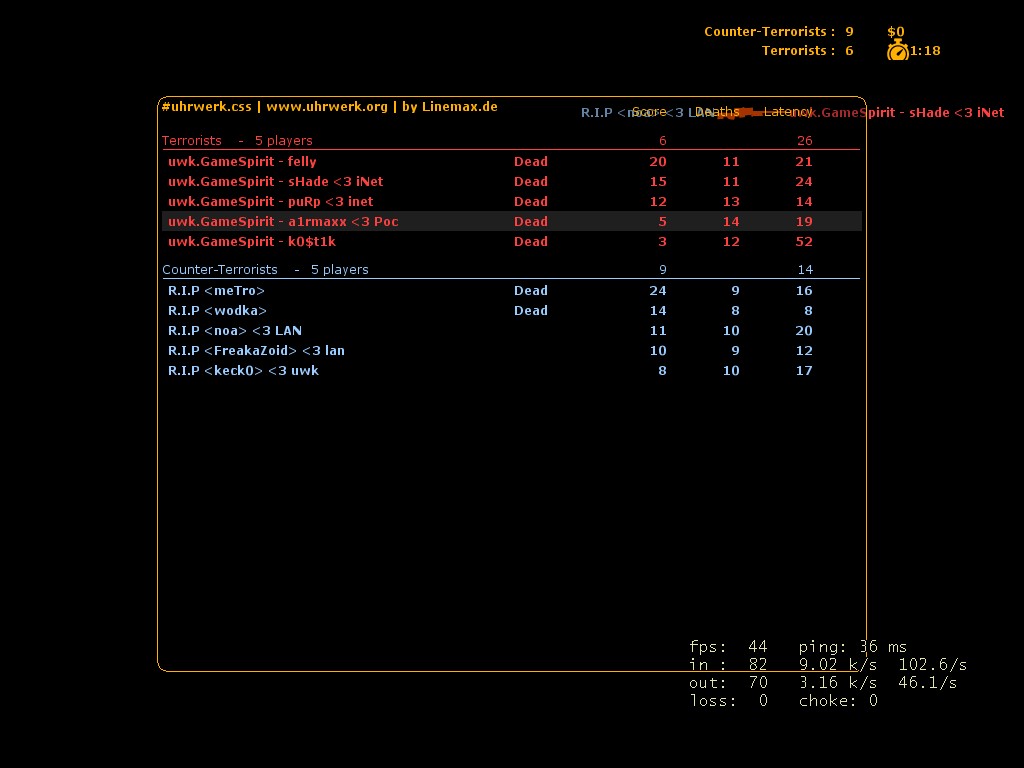Click the Latency column header

pyautogui.click(x=788, y=112)
